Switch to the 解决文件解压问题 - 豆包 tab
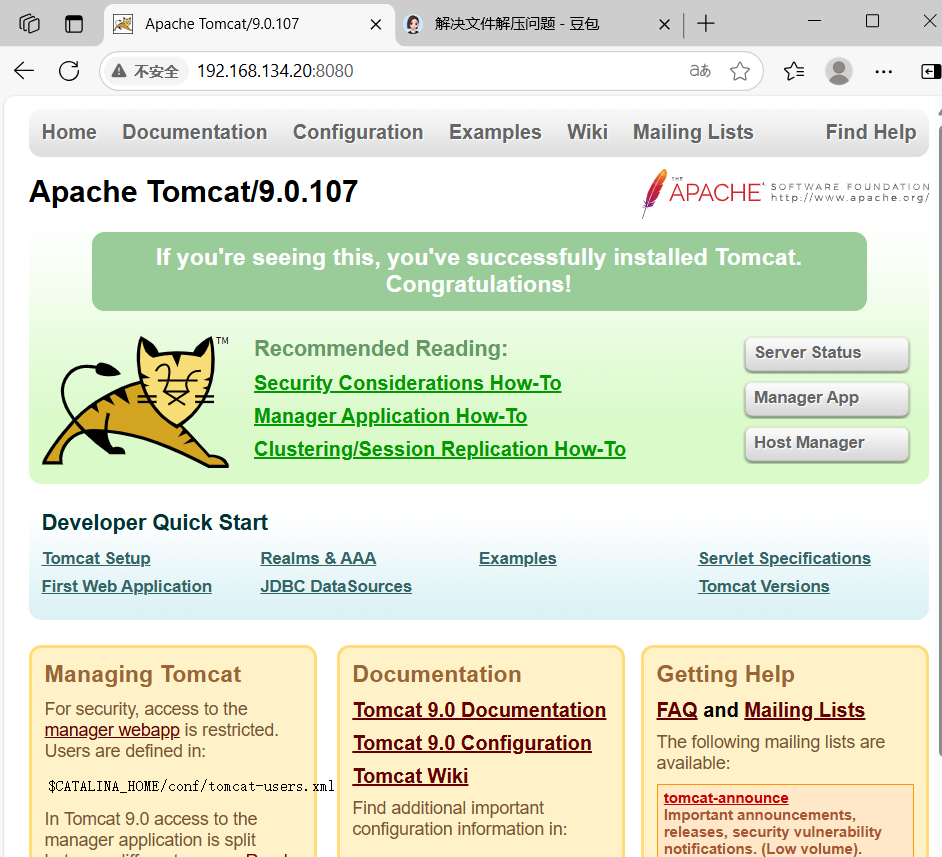Viewport: 942px width, 857px height. 538,24
